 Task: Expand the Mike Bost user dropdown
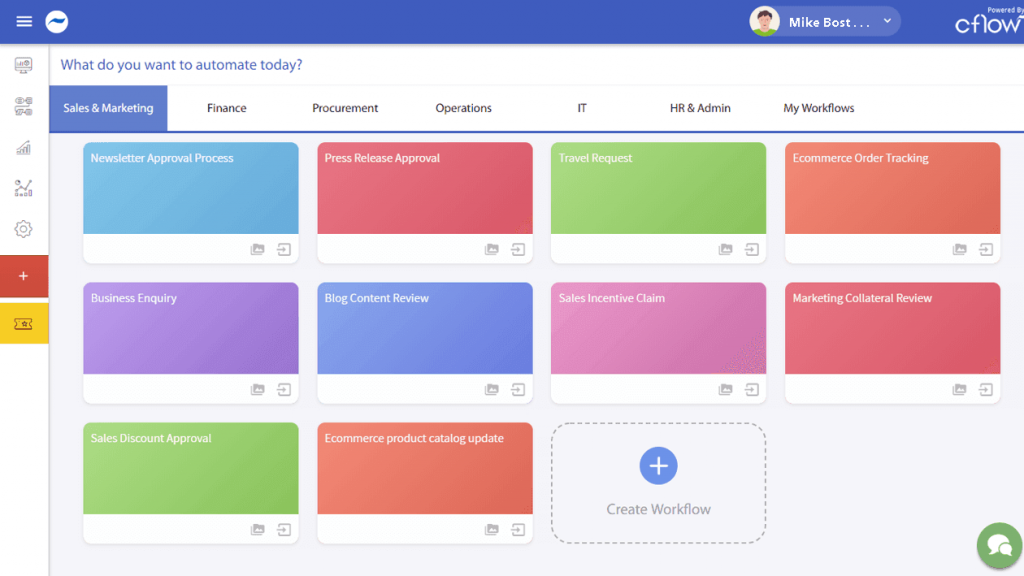(887, 21)
